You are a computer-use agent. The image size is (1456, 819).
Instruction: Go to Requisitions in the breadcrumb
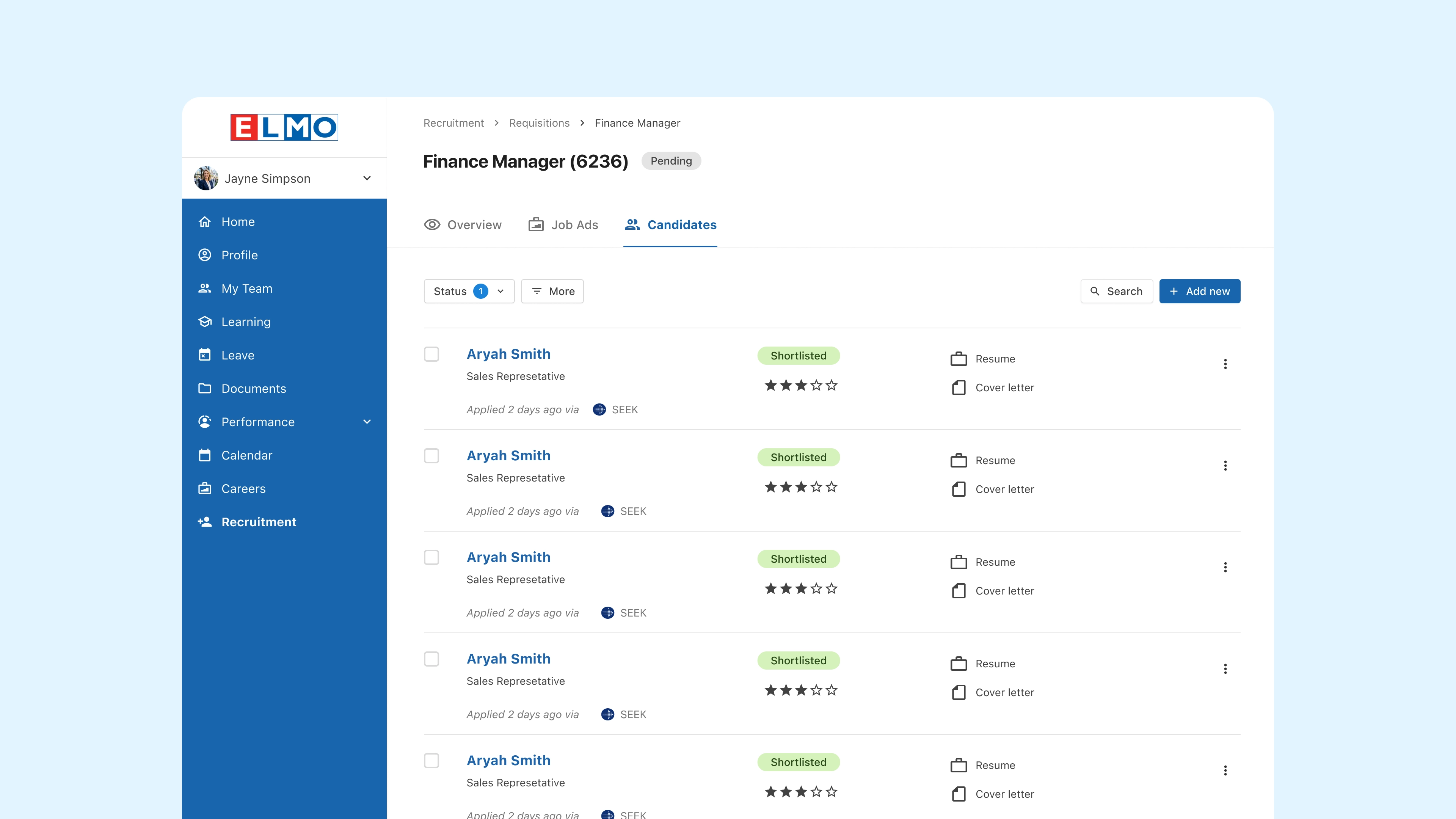539,123
